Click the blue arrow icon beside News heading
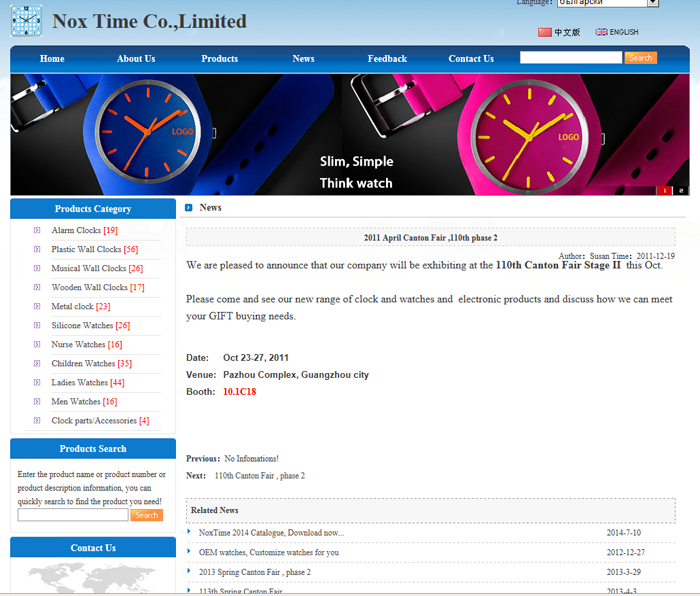 pyautogui.click(x=189, y=208)
